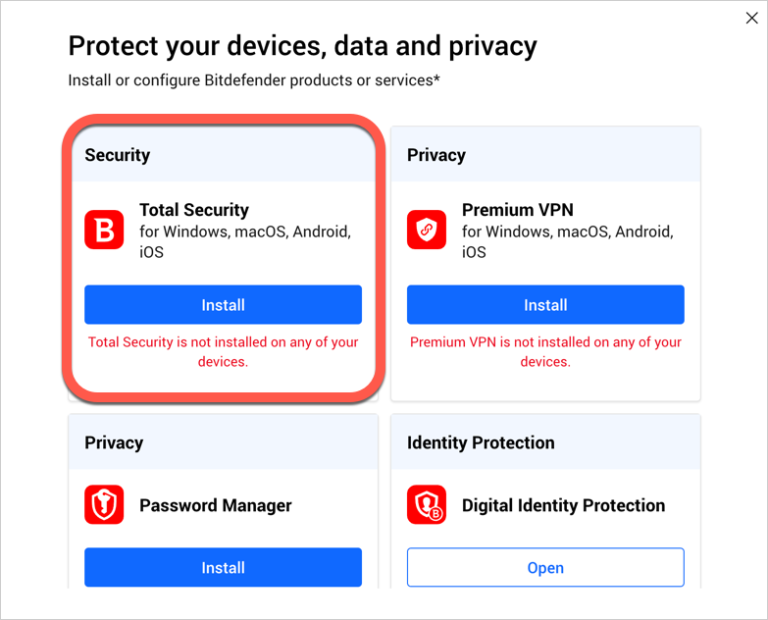The width and height of the screenshot is (768, 620).
Task: Click the Total Security Bitdefender icon
Action: click(x=104, y=230)
